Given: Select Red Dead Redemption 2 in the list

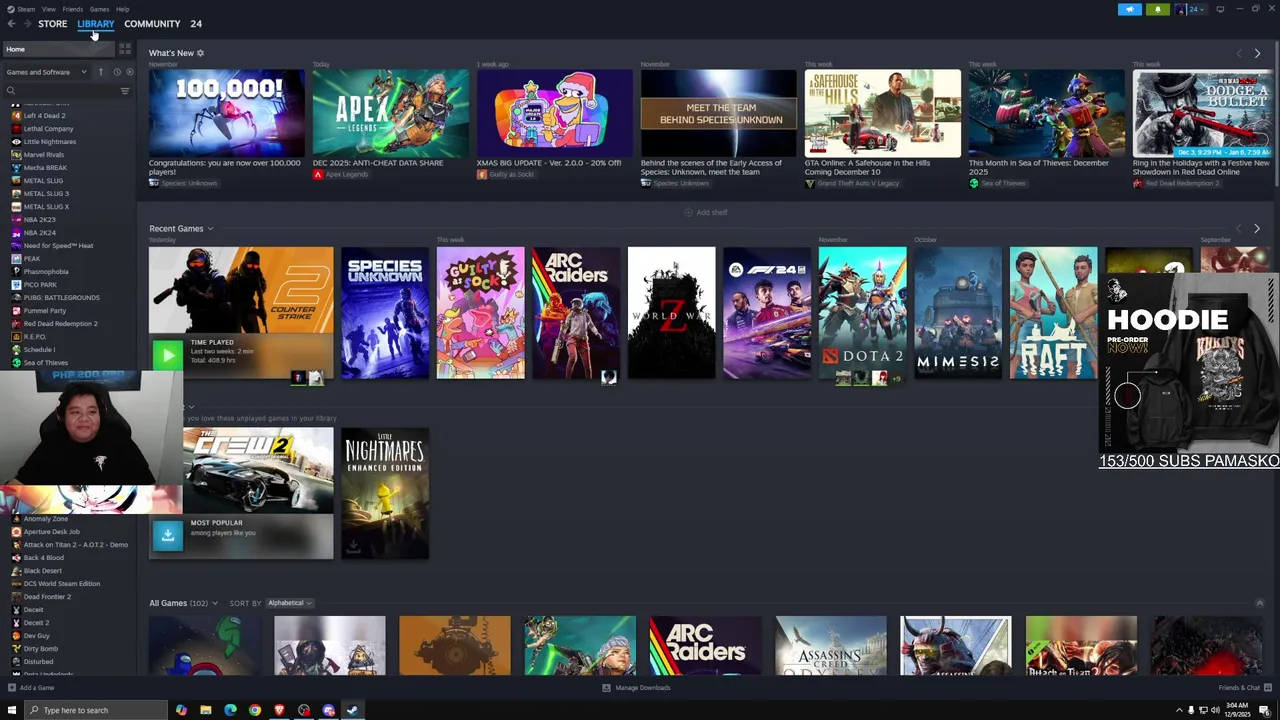Looking at the screenshot, I should click(60, 324).
